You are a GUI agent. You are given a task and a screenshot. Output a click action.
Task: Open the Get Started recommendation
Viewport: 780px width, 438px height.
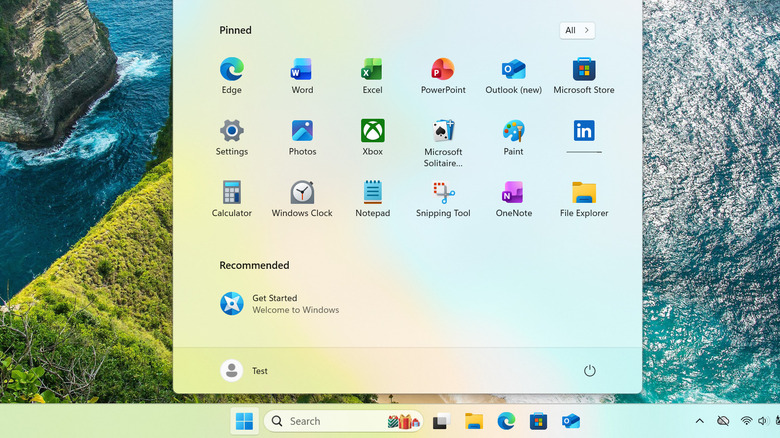280,304
